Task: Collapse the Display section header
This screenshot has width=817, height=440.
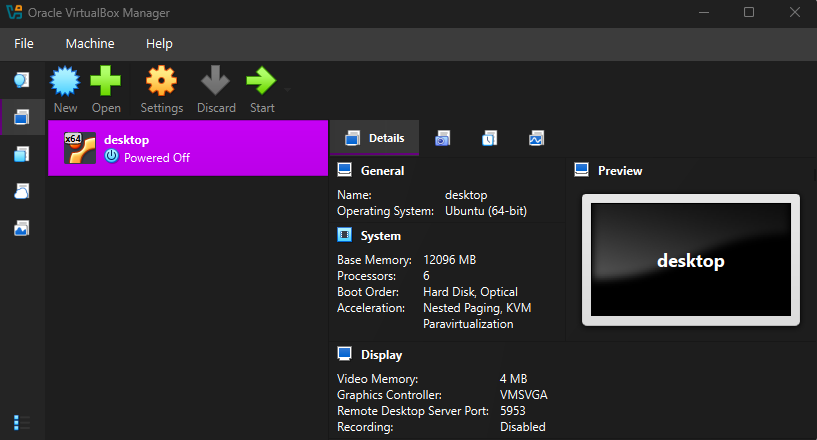Action: 381,355
